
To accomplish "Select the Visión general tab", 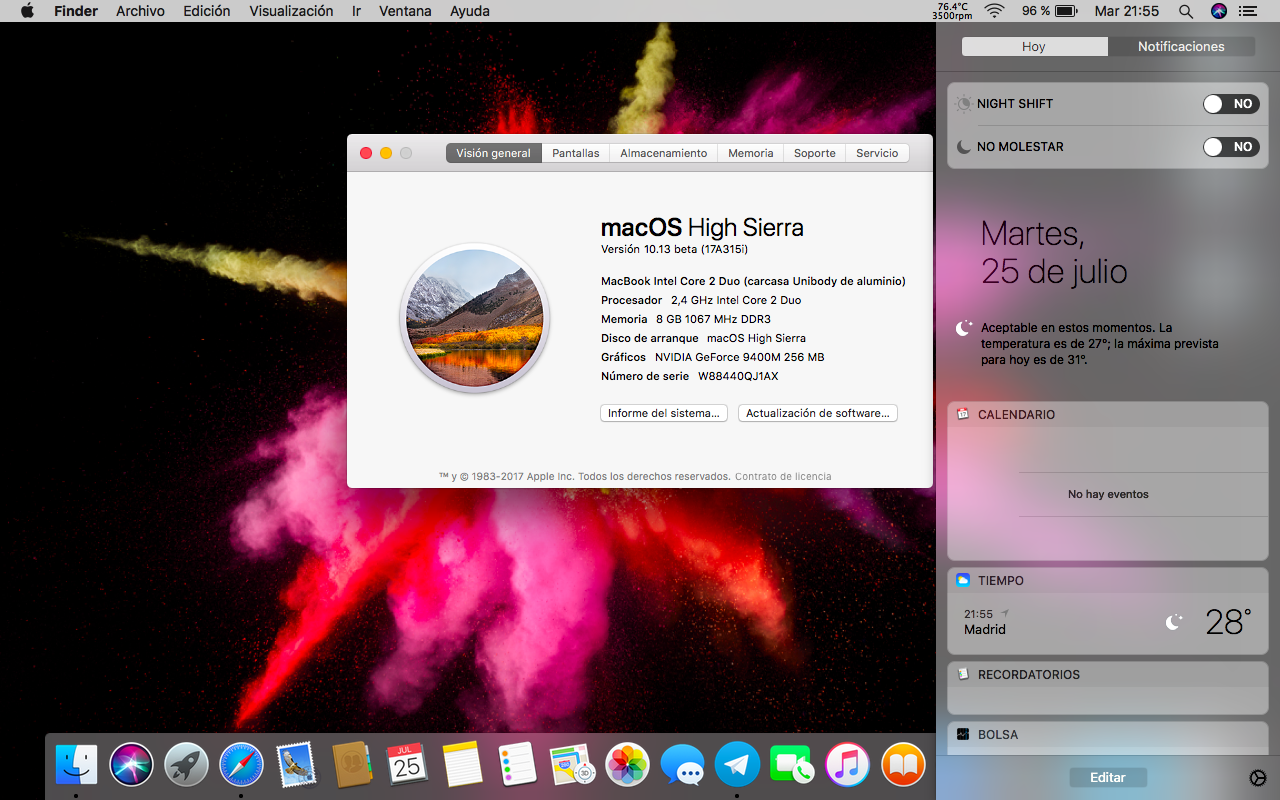I will 494,153.
